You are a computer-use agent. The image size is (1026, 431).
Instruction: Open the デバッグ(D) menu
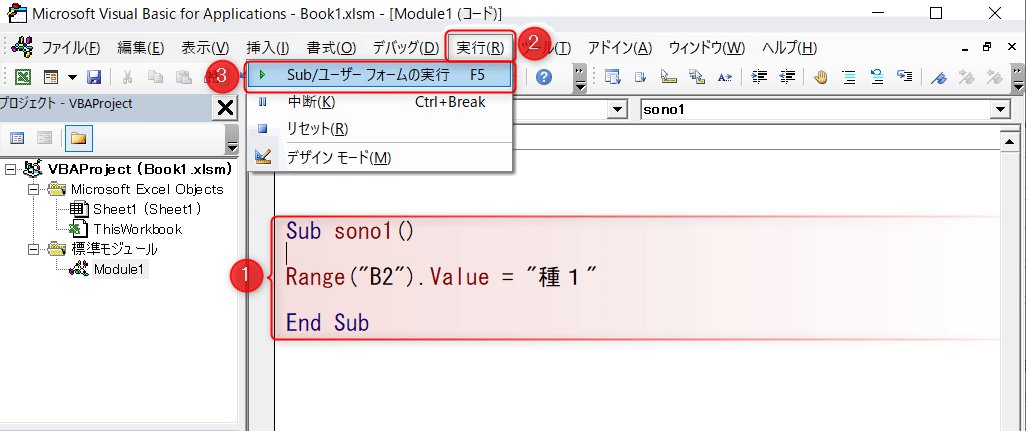(406, 48)
